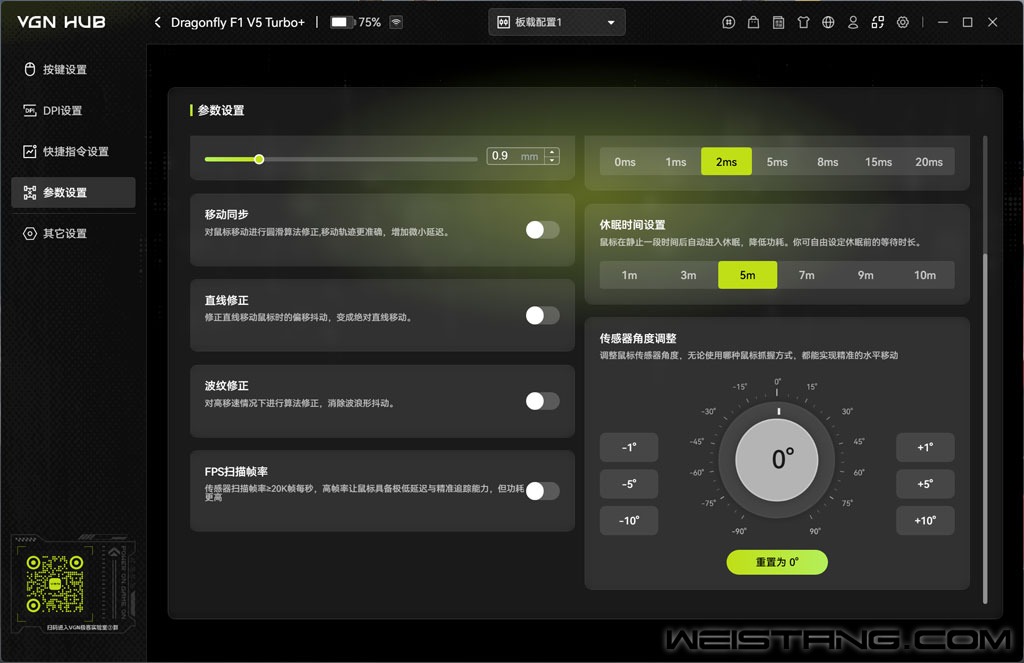The height and width of the screenshot is (663, 1024).
Task: Click the 休眠时间设置 heading
Action: point(632,225)
